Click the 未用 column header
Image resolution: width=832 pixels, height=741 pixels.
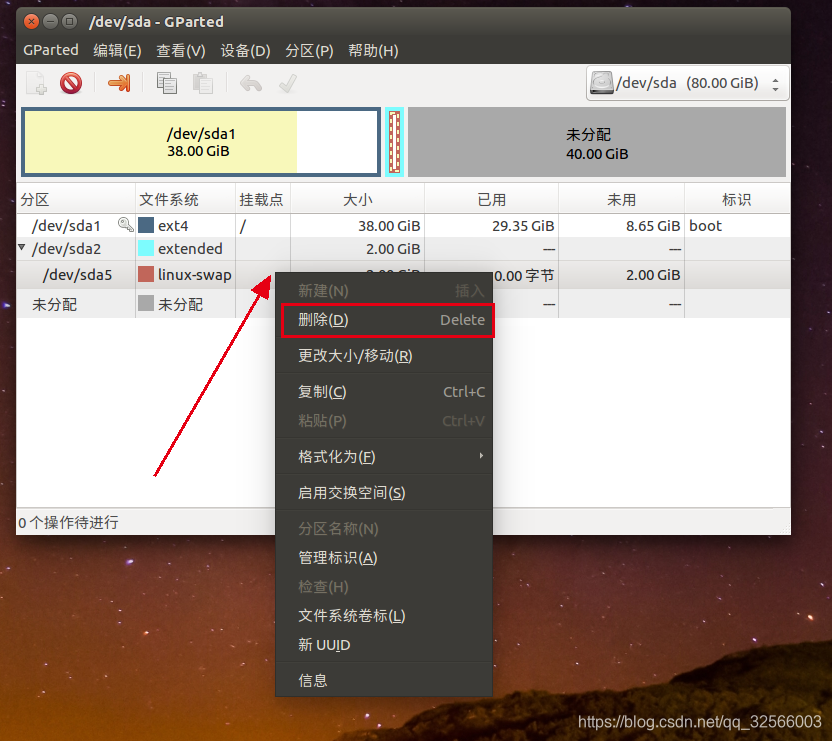(x=621, y=200)
